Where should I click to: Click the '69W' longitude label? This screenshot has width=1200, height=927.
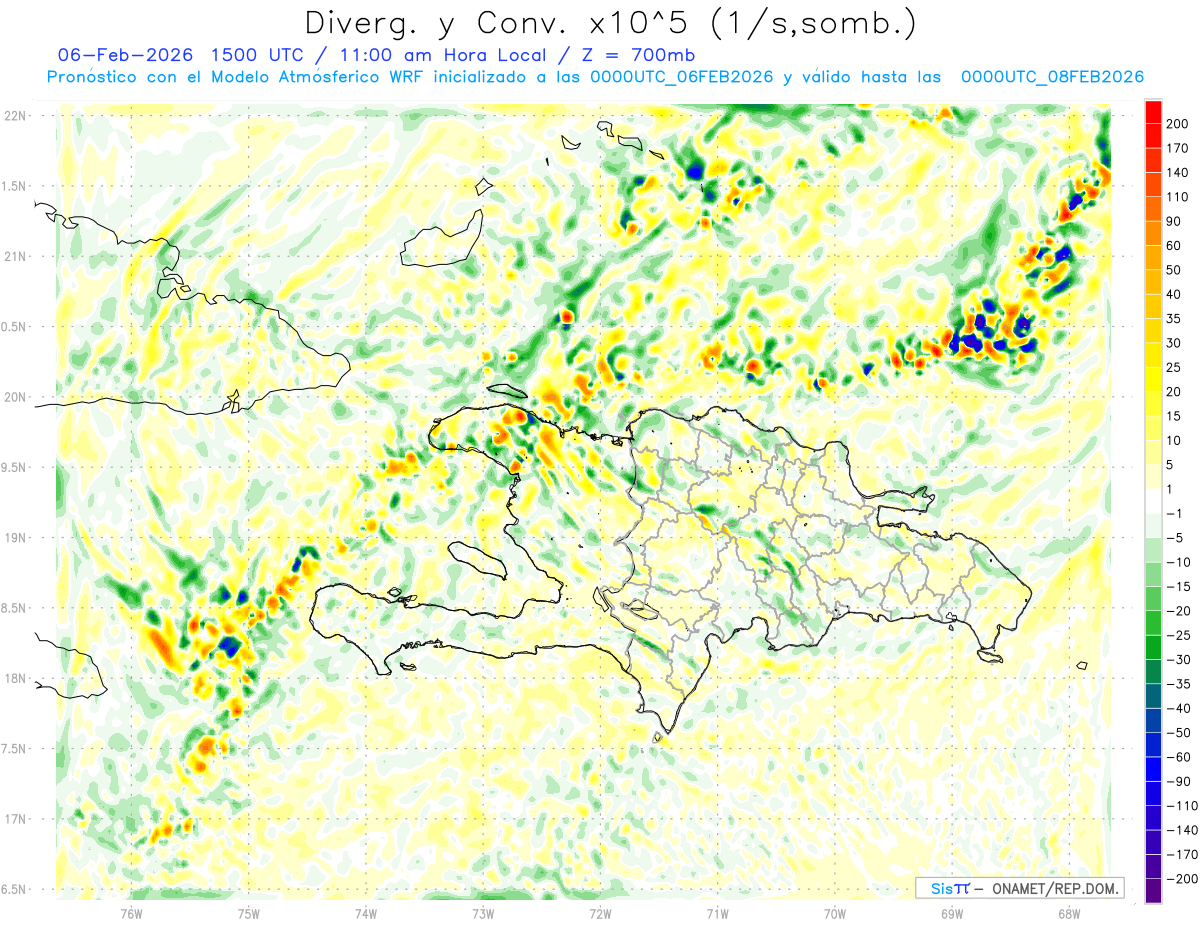(x=952, y=914)
